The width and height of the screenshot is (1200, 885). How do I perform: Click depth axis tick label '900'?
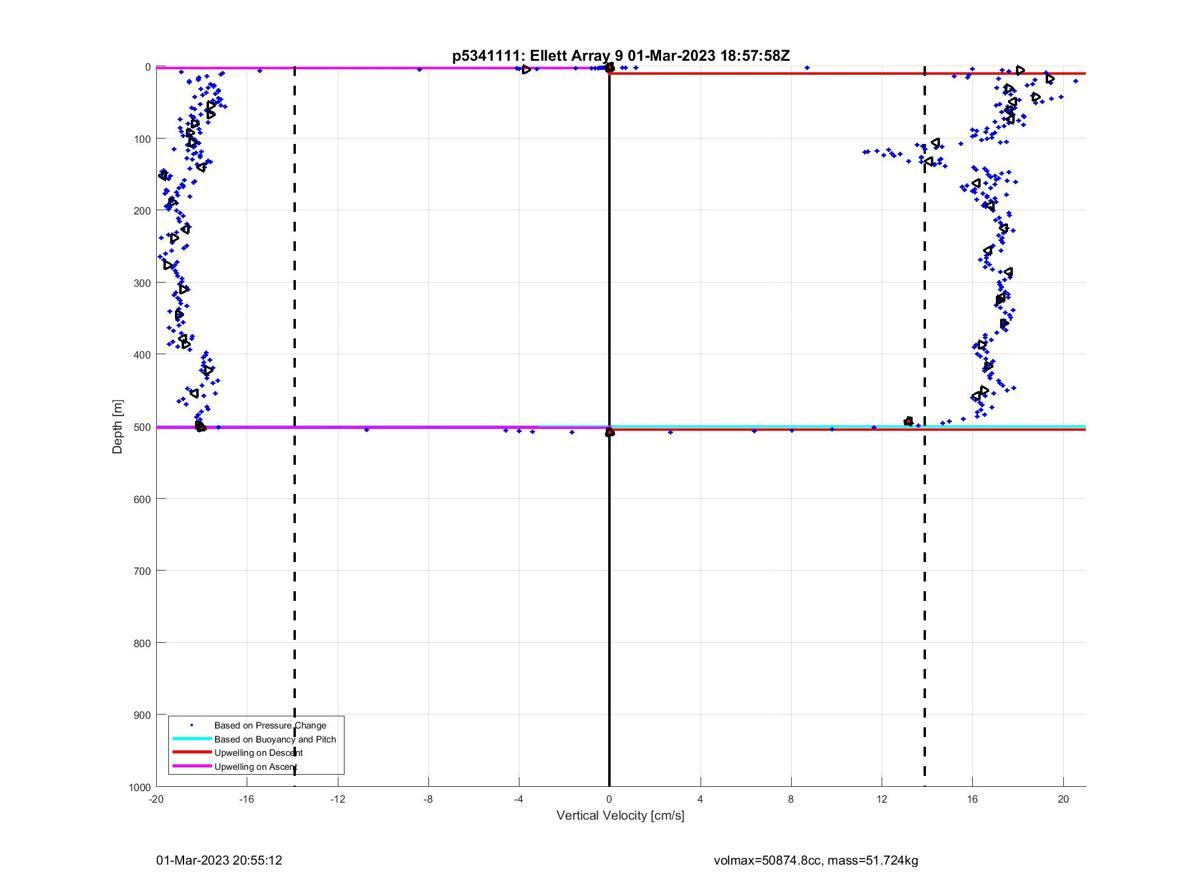pos(141,715)
